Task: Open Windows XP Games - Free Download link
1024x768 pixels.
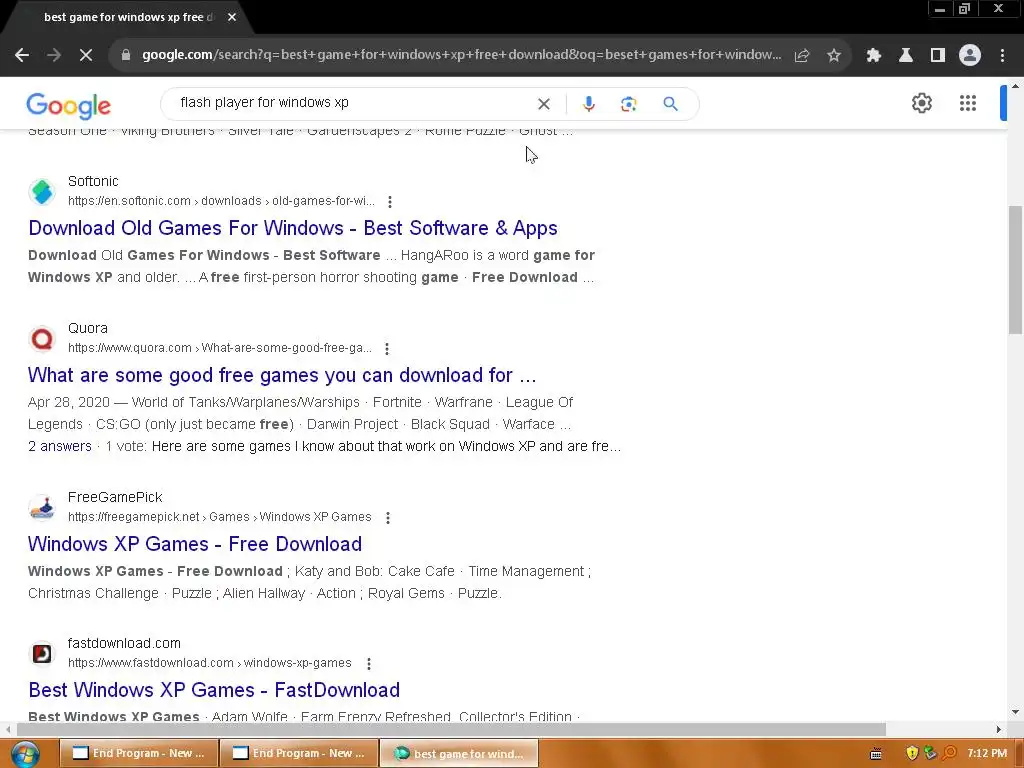Action: point(195,544)
